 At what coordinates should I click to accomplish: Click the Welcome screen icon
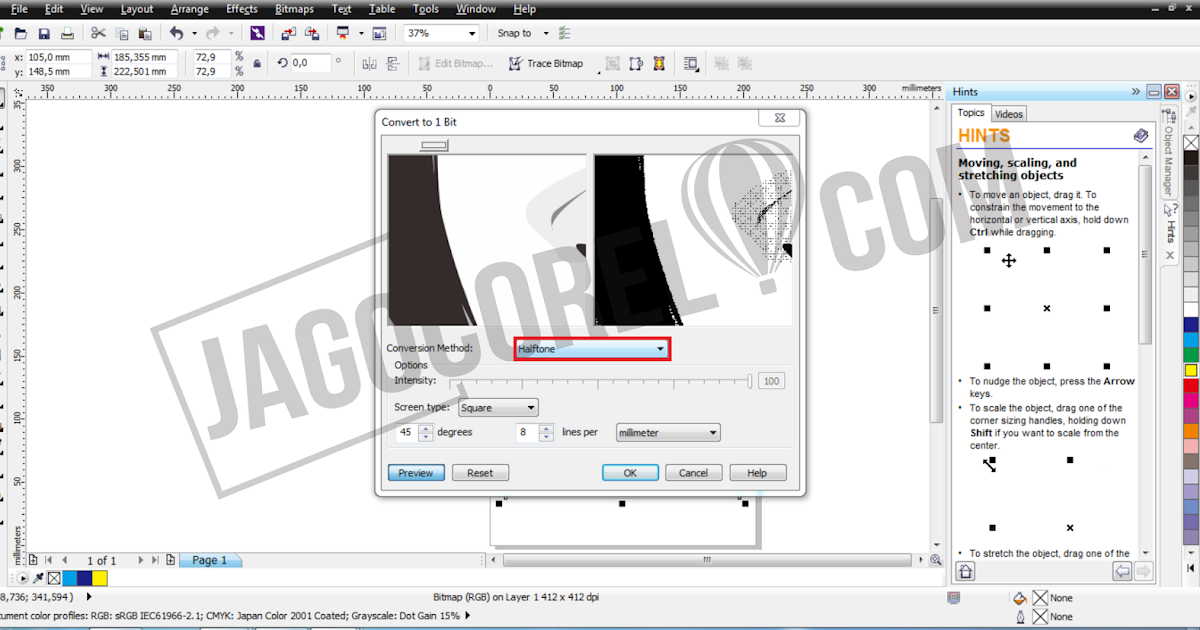click(x=379, y=33)
